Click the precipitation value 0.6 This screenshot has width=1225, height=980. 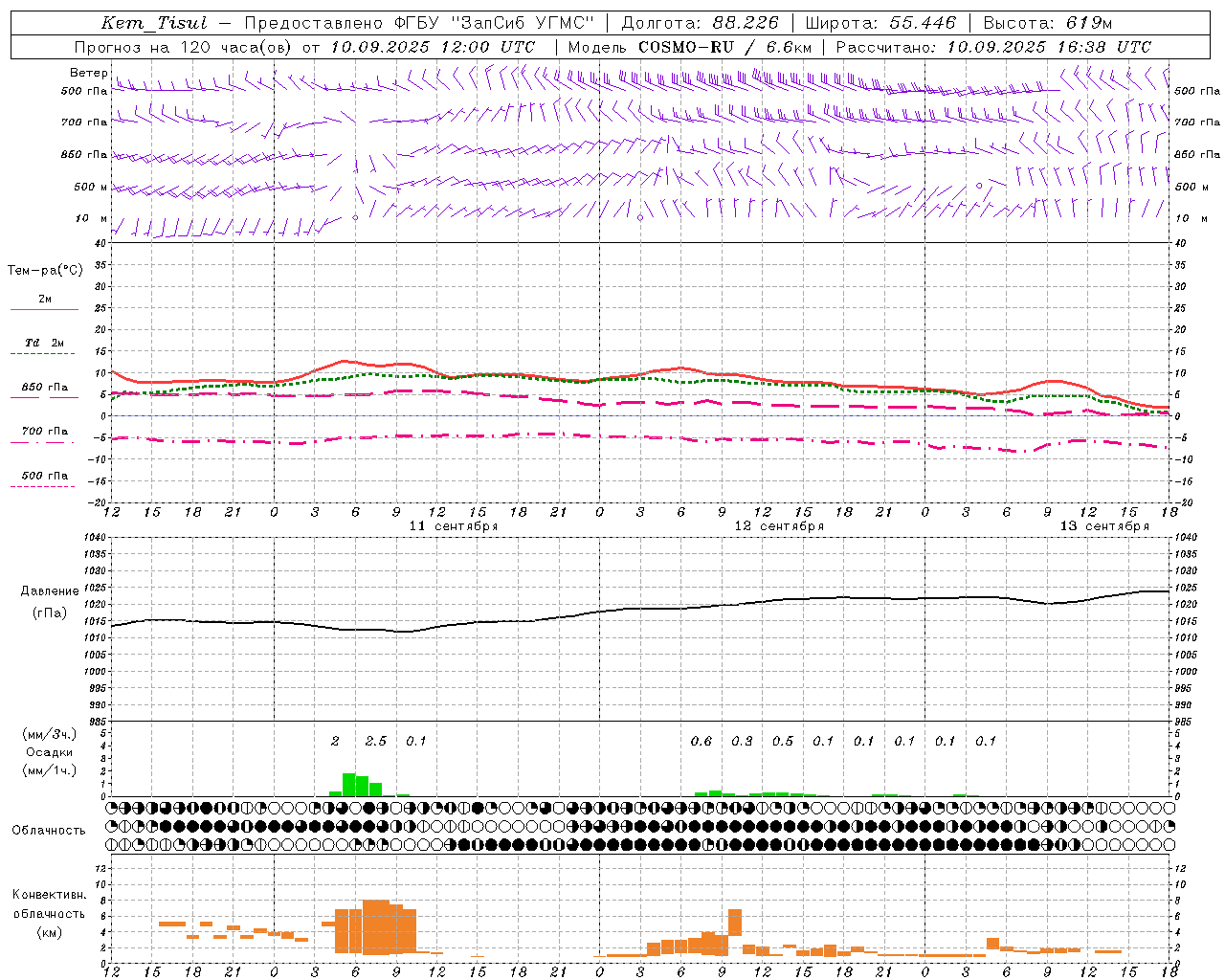click(x=702, y=741)
